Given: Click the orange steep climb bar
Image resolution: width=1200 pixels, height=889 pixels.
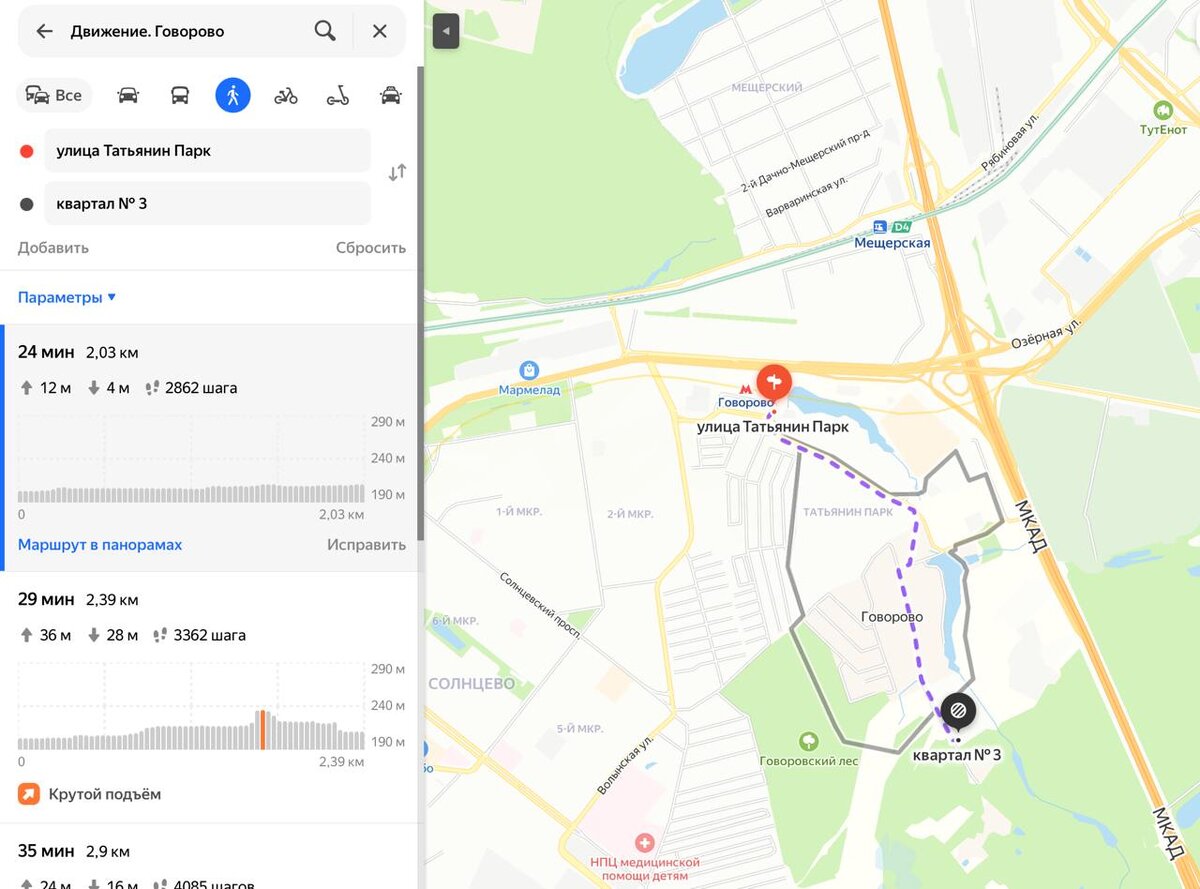Looking at the screenshot, I should [x=262, y=730].
